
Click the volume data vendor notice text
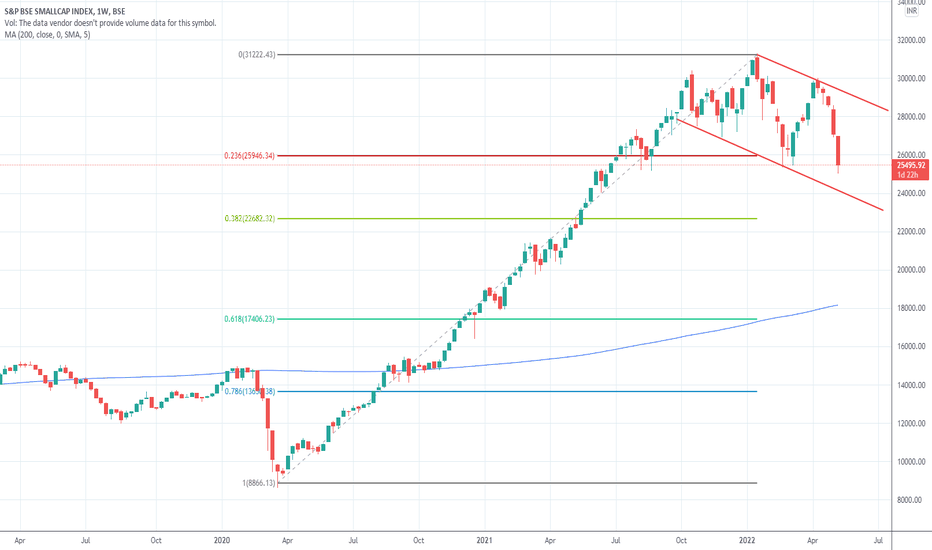coord(111,23)
